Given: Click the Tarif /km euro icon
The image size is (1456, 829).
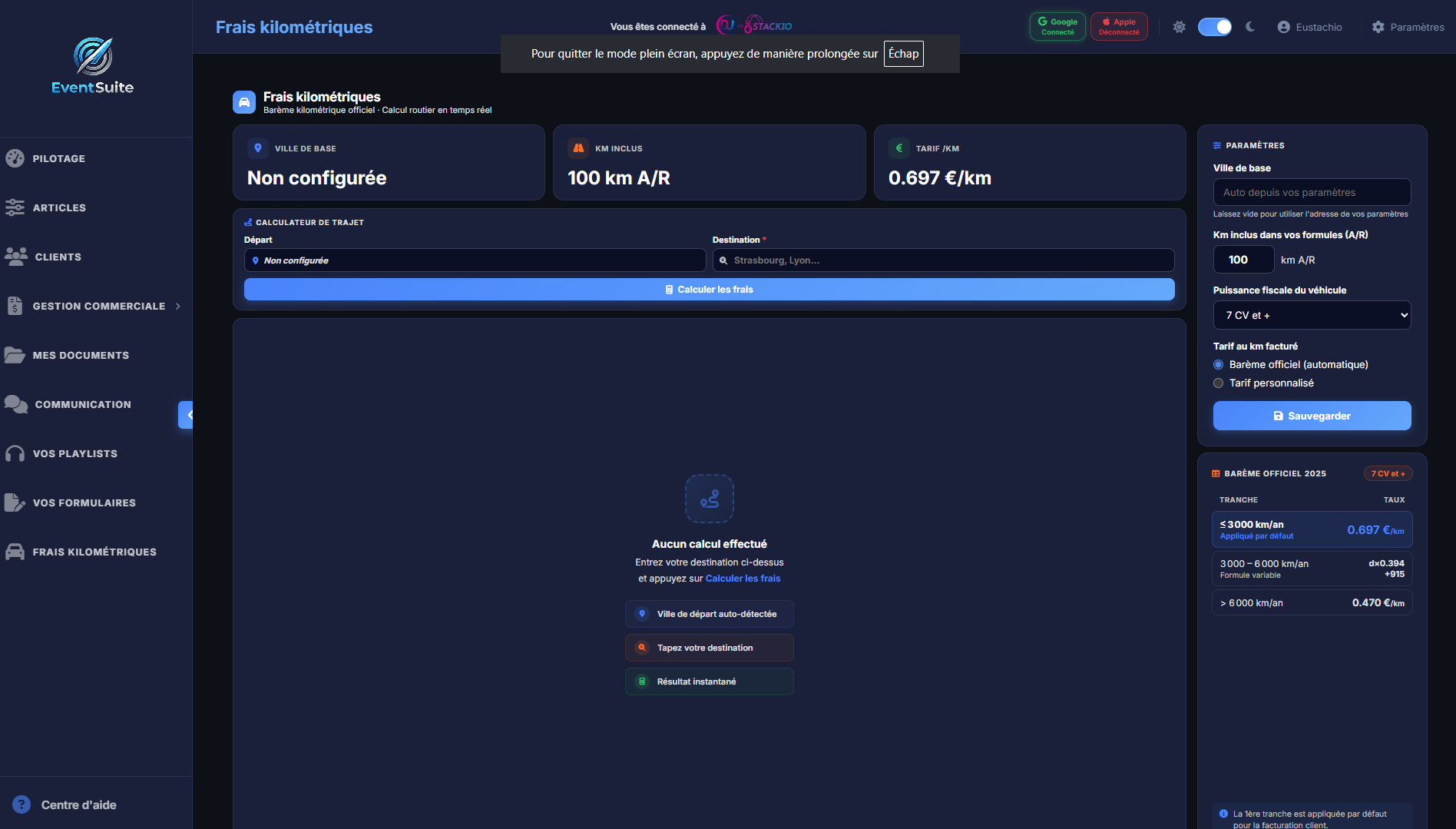Looking at the screenshot, I should click(899, 148).
